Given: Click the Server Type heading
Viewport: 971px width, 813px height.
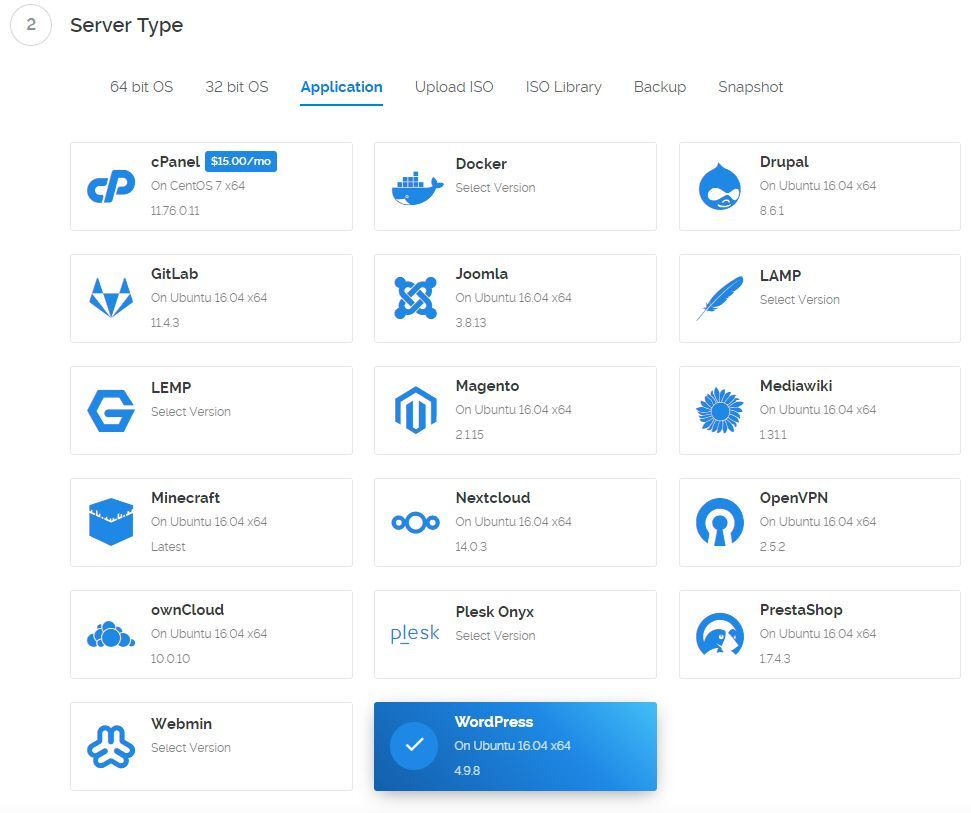Looking at the screenshot, I should pos(126,25).
